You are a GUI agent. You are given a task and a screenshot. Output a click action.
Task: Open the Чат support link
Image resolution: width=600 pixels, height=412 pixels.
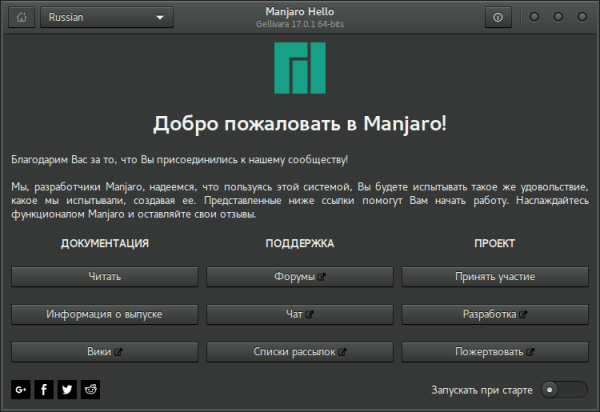[x=300, y=314]
